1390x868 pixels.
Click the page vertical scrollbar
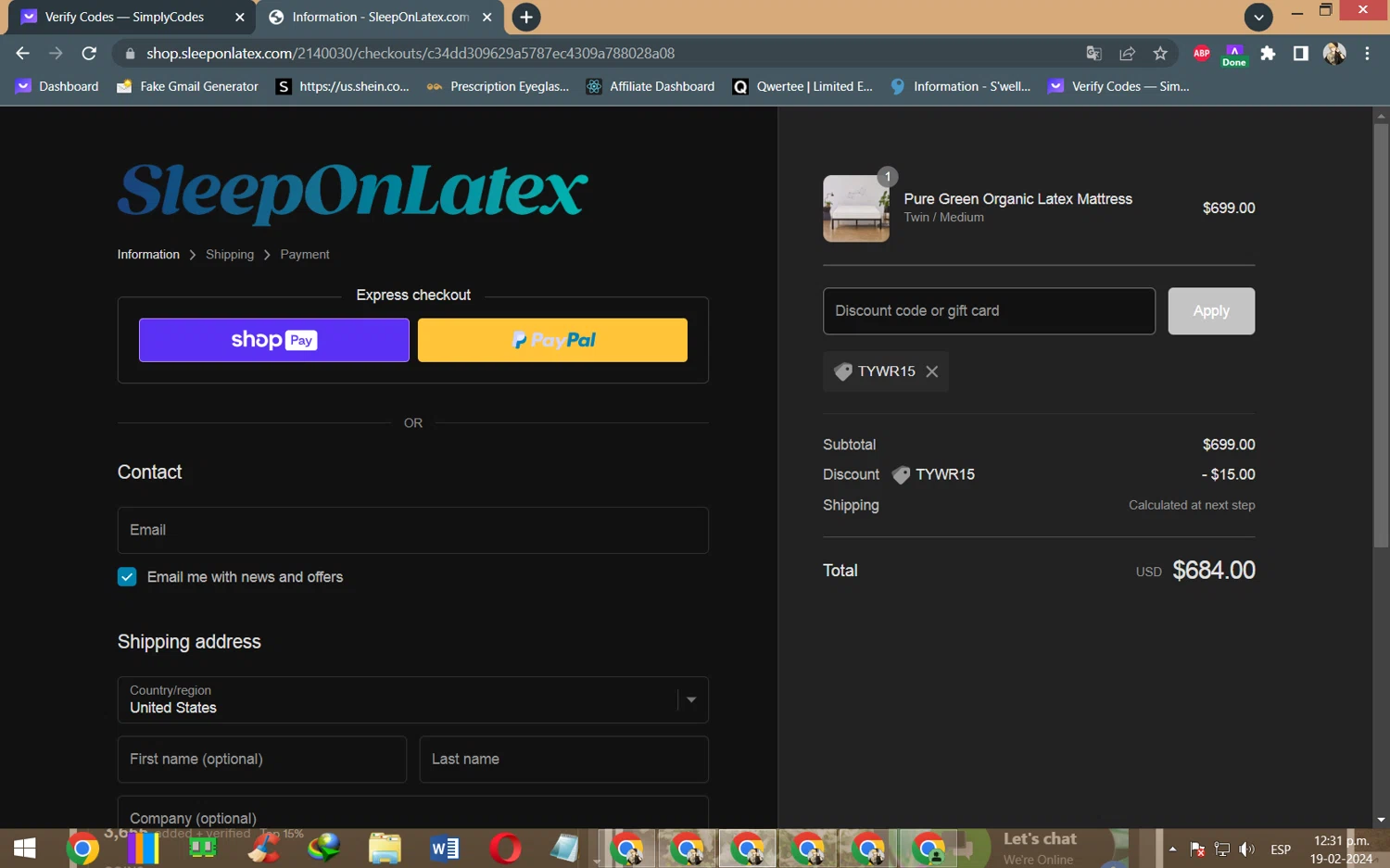1381,335
